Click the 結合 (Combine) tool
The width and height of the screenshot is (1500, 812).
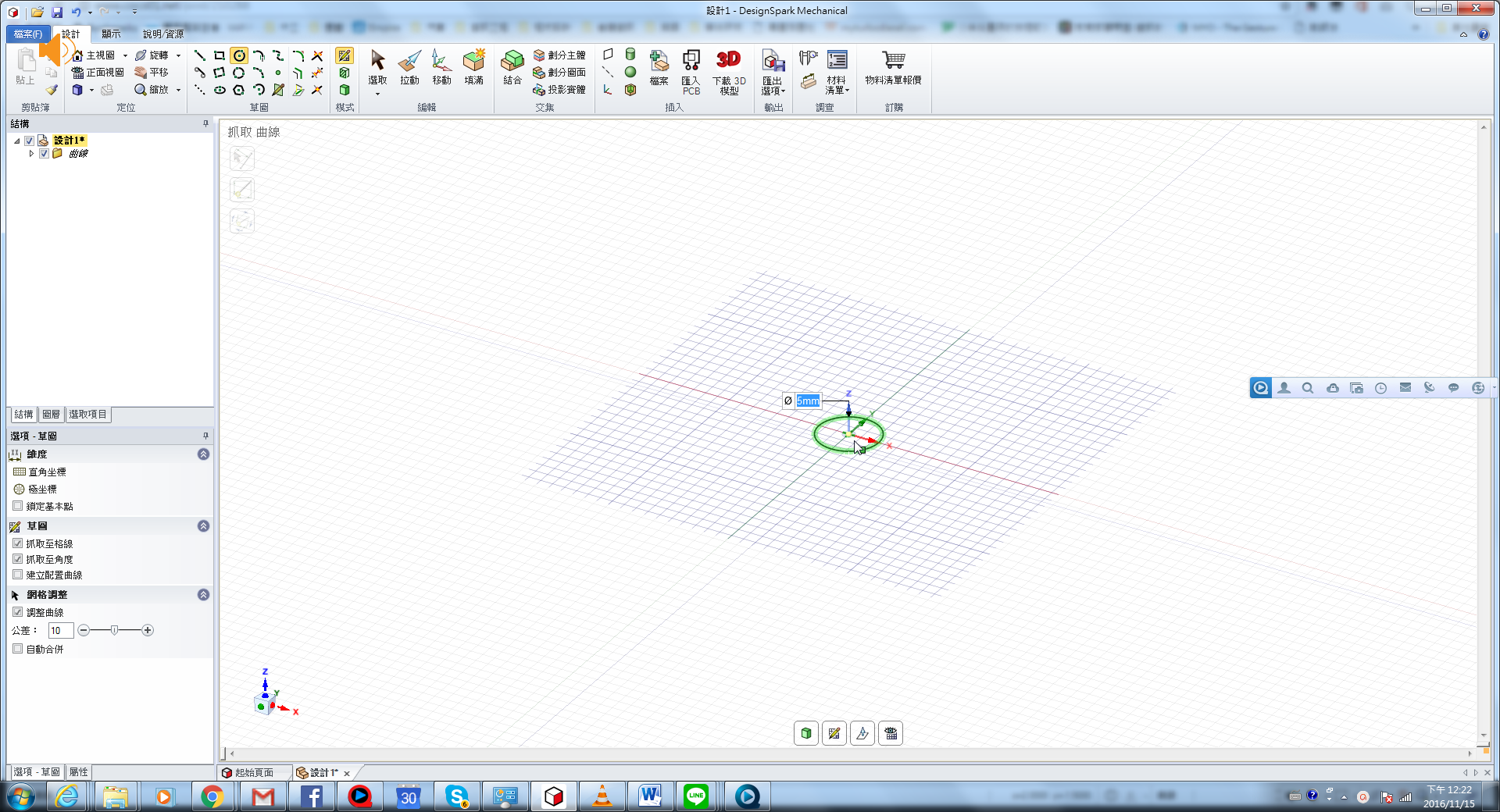point(512,68)
